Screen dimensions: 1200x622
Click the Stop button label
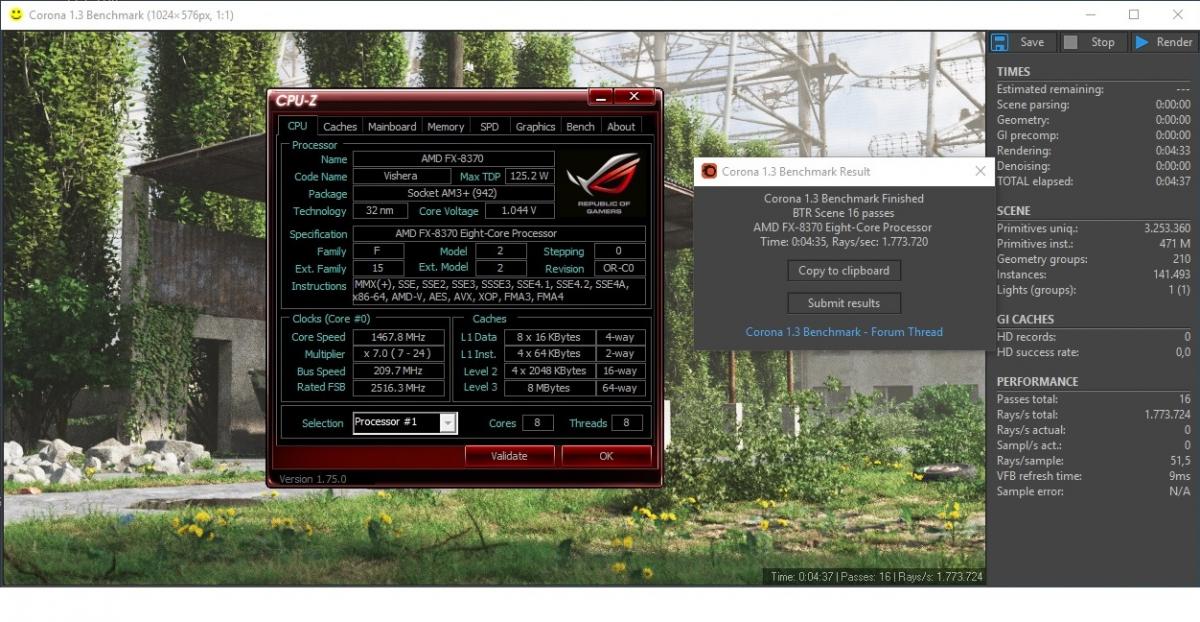click(1103, 42)
